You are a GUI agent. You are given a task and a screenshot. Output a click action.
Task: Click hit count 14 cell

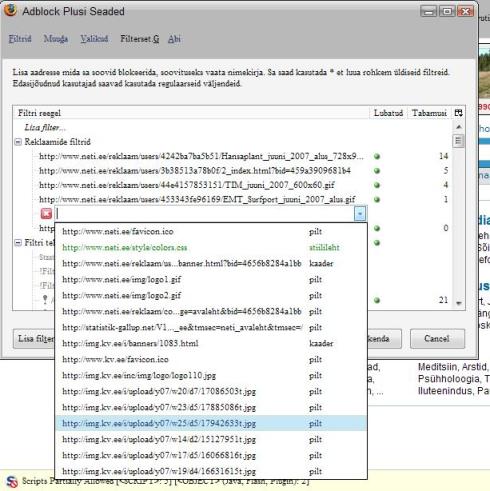(443, 156)
